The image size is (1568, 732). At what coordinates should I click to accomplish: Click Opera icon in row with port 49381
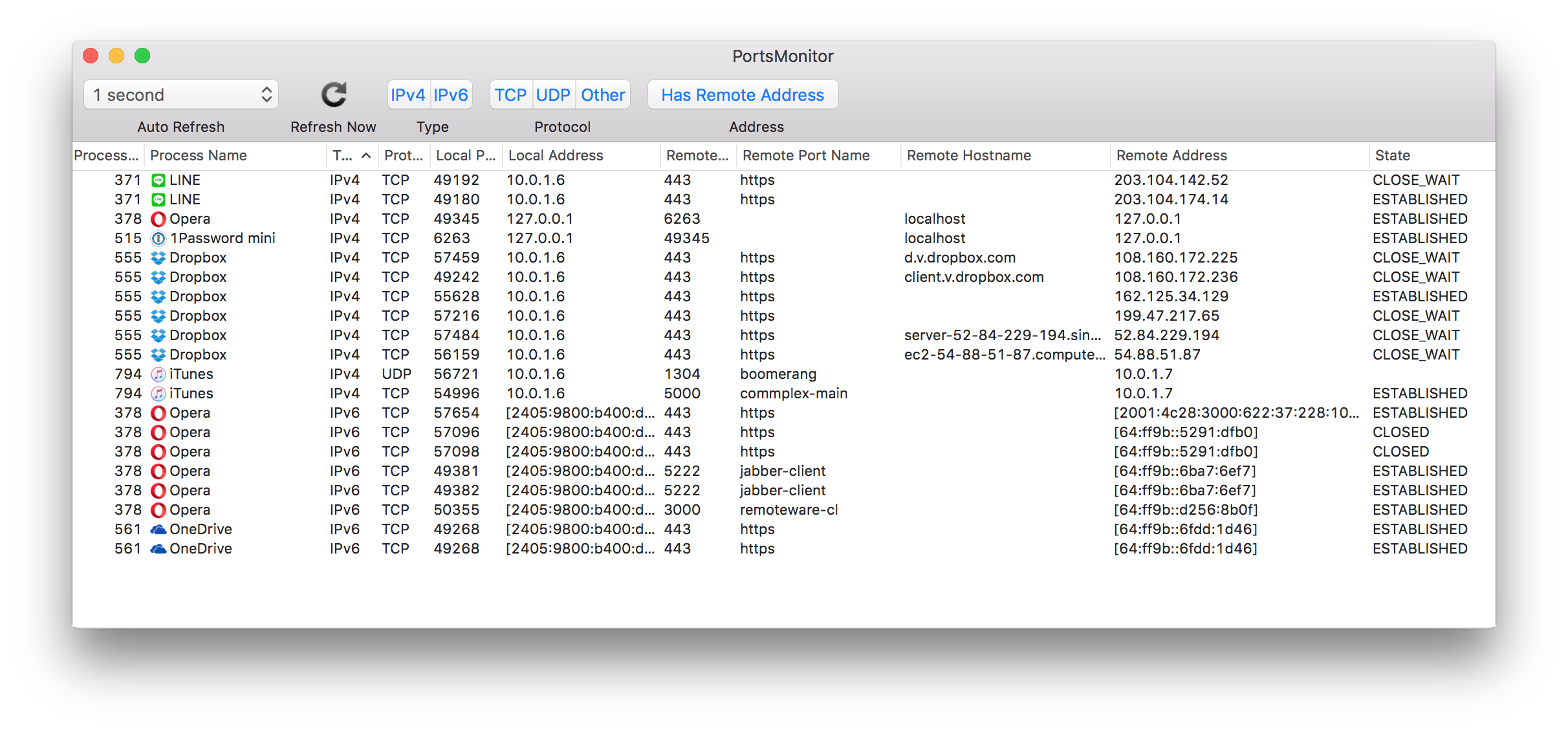[x=158, y=471]
